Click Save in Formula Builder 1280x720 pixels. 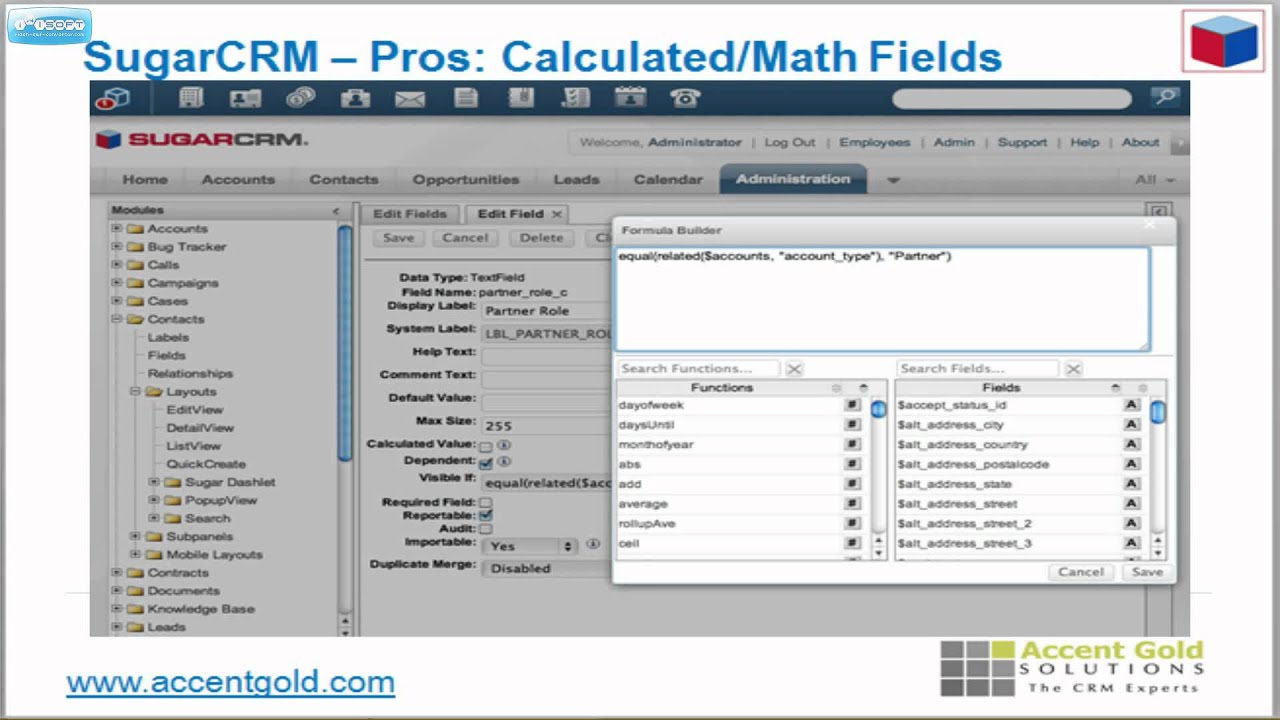click(1147, 572)
